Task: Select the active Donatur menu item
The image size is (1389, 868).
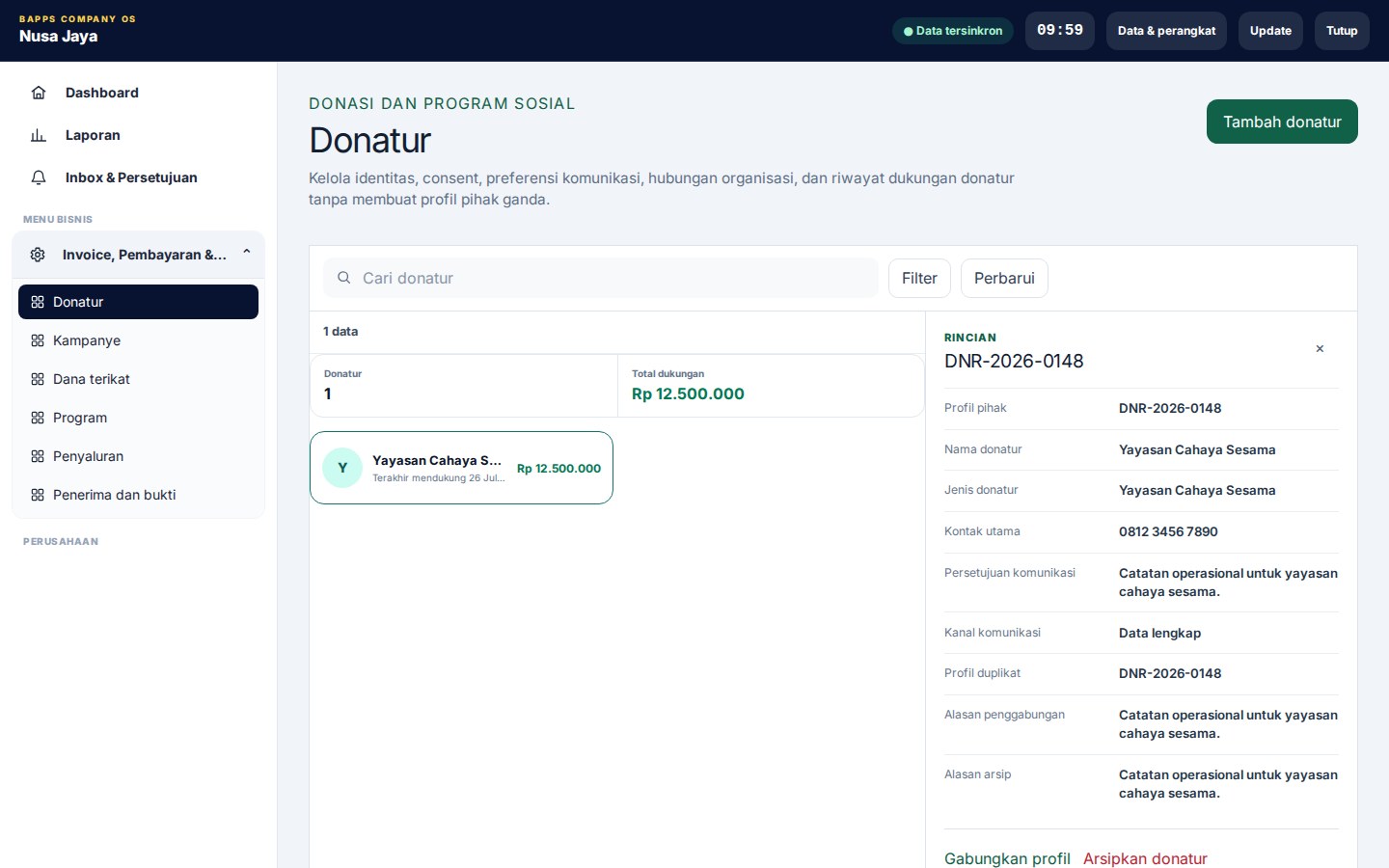Action: 138,302
